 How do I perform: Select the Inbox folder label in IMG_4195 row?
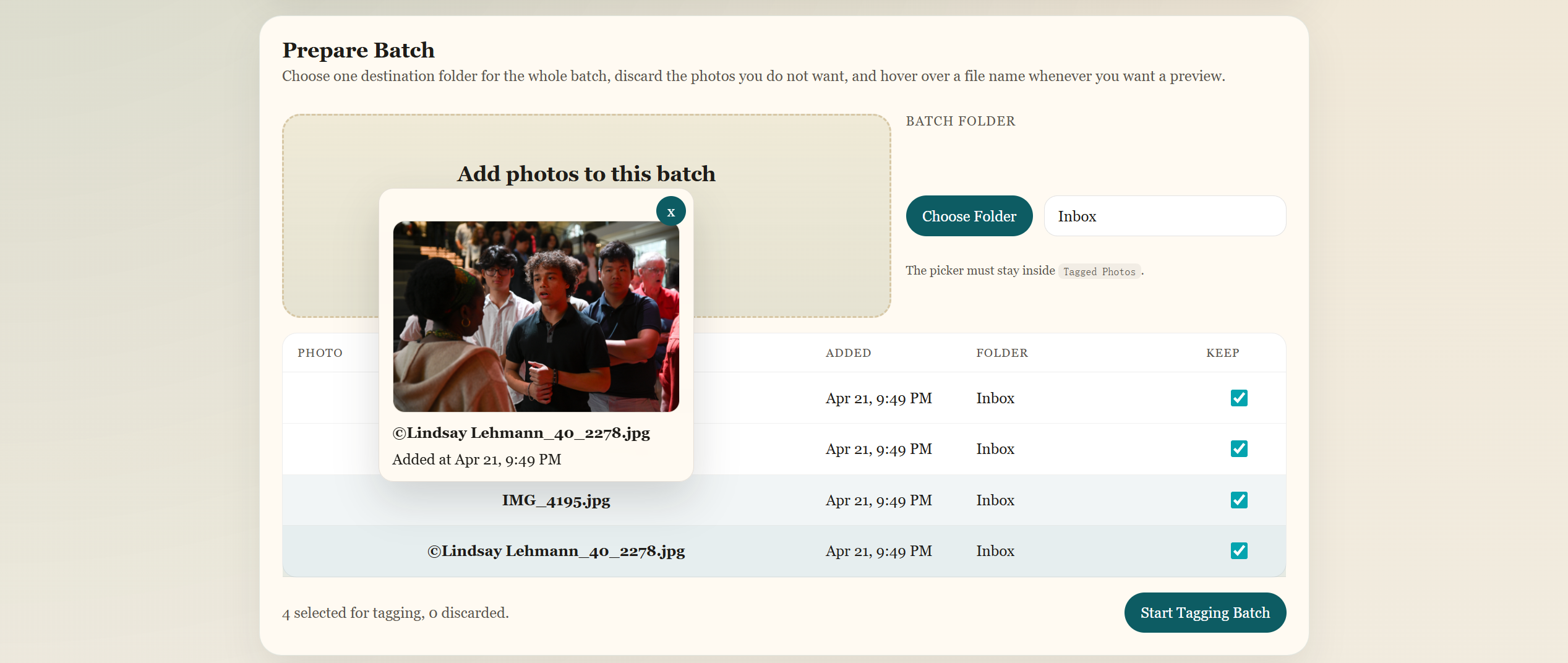click(x=995, y=500)
